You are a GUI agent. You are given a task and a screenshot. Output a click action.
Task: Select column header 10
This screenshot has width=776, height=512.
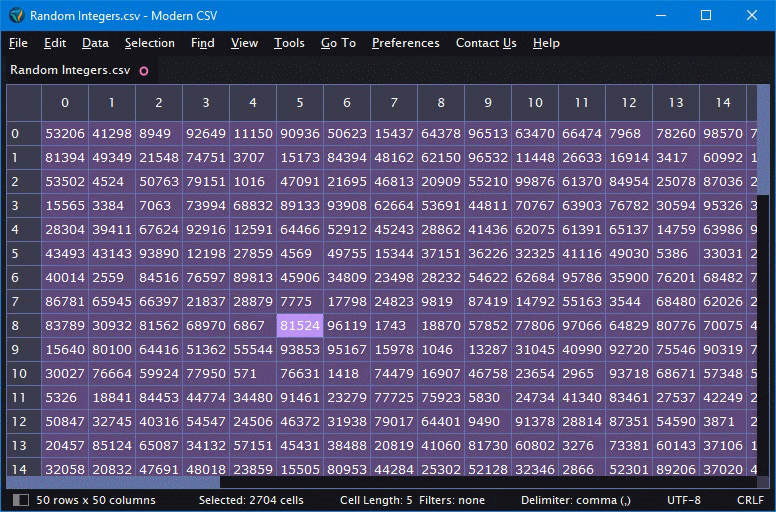point(535,103)
